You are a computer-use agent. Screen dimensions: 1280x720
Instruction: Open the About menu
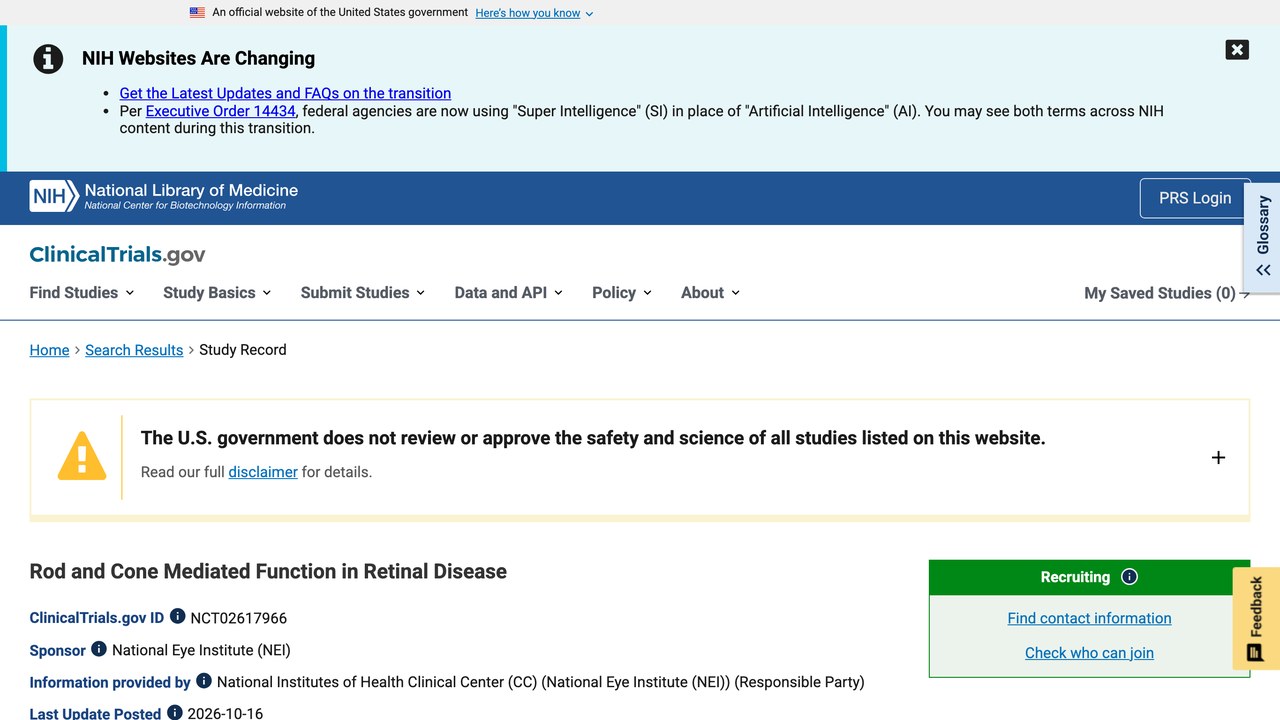click(710, 293)
